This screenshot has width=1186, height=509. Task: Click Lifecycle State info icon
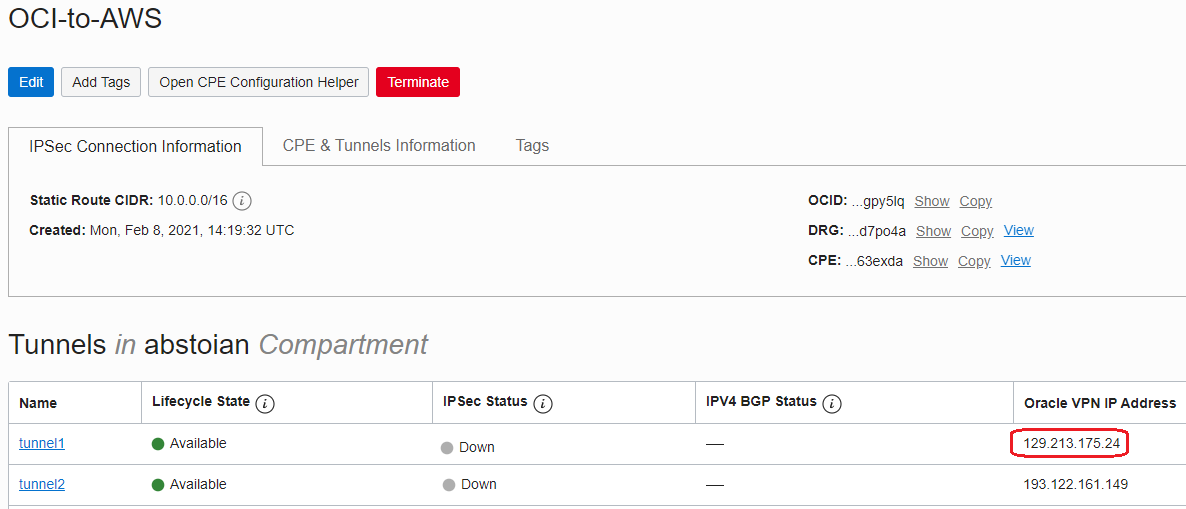265,404
